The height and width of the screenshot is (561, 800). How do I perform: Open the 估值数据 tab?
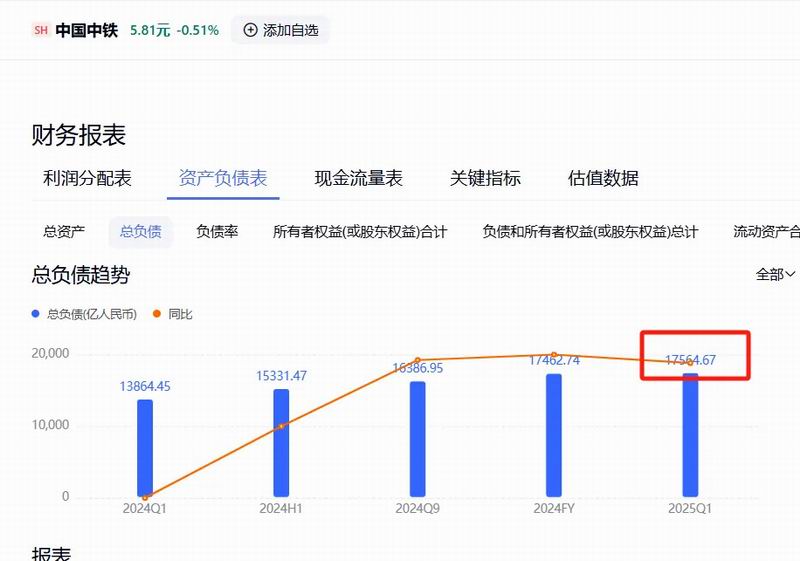point(603,179)
